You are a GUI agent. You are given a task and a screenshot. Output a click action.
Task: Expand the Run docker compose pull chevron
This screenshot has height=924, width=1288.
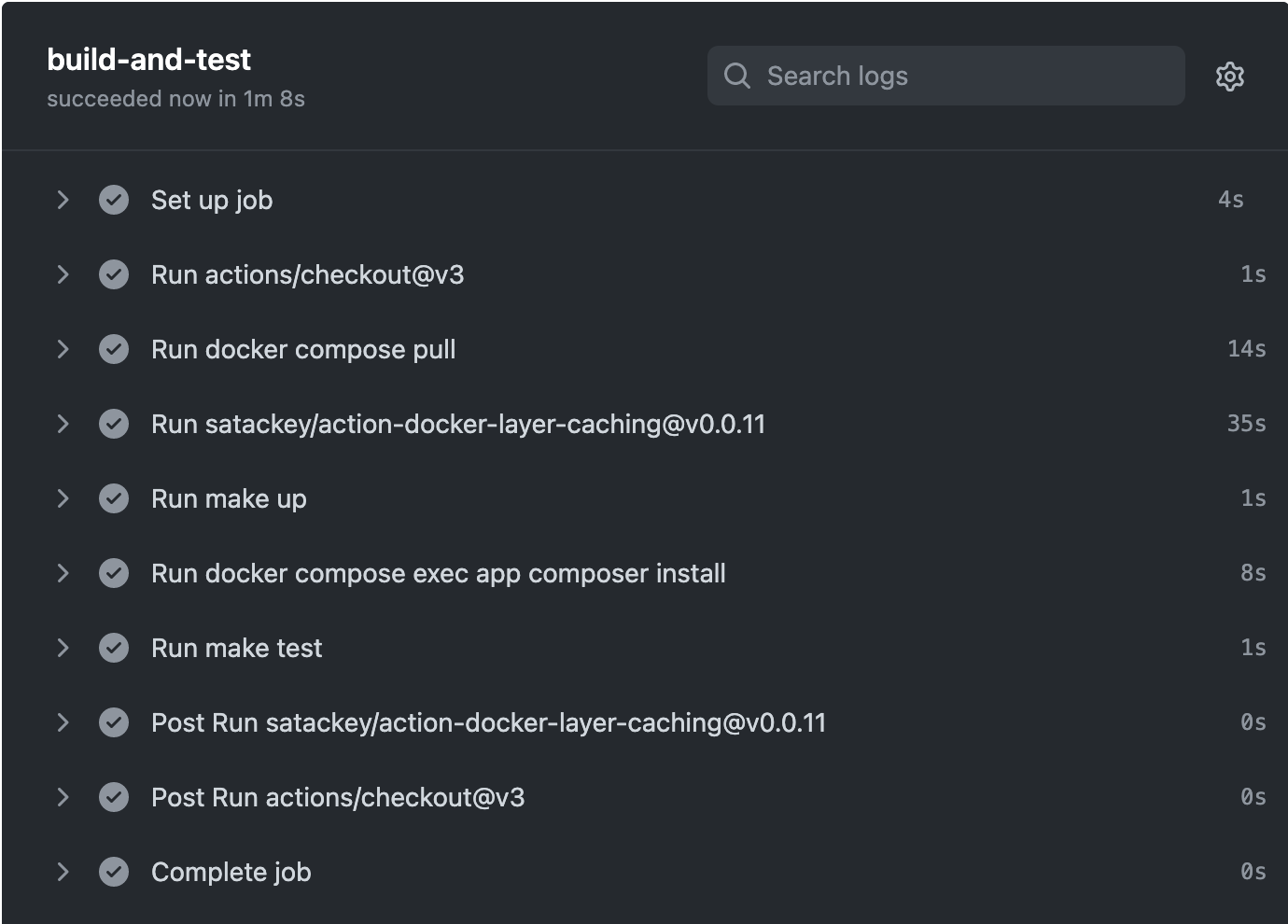(63, 349)
